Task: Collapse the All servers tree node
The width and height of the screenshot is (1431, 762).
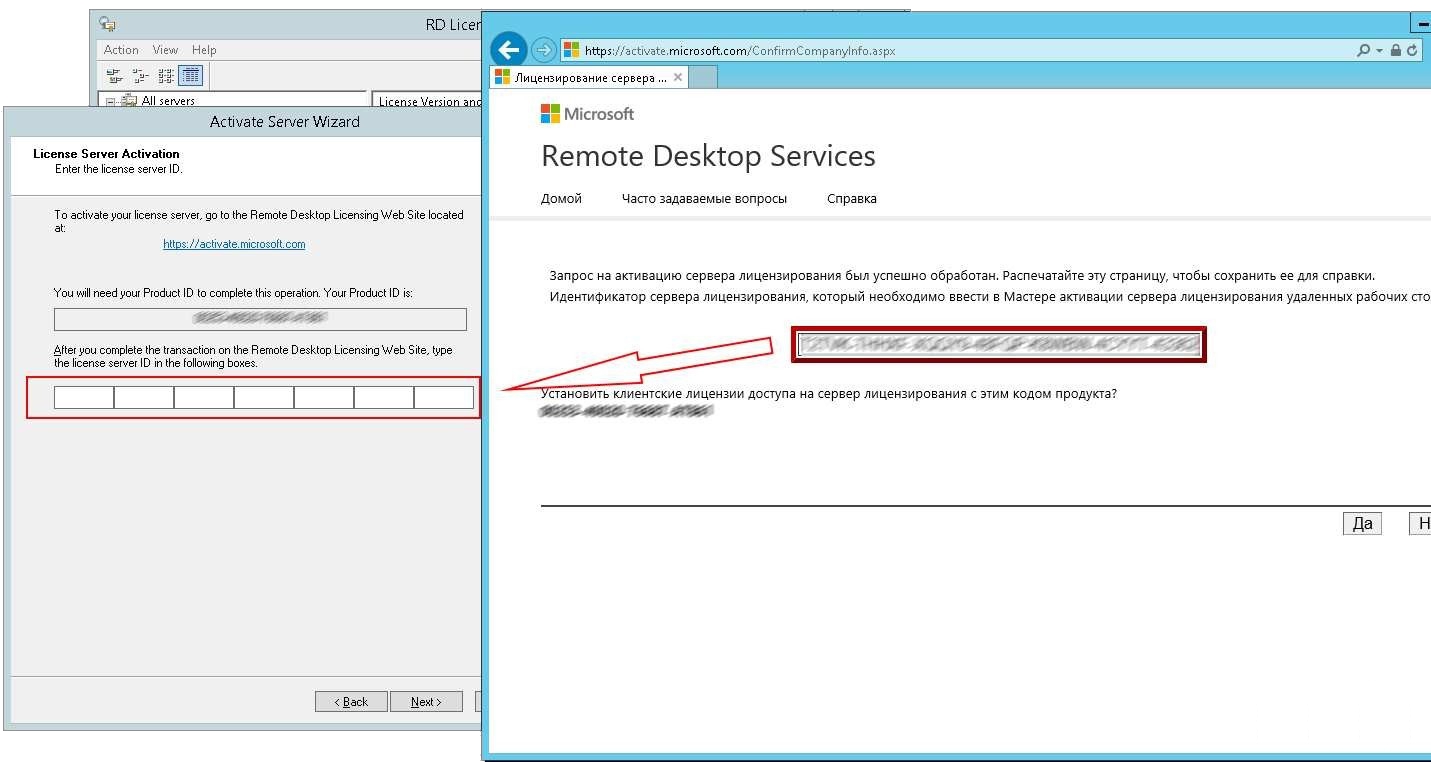Action: (111, 102)
